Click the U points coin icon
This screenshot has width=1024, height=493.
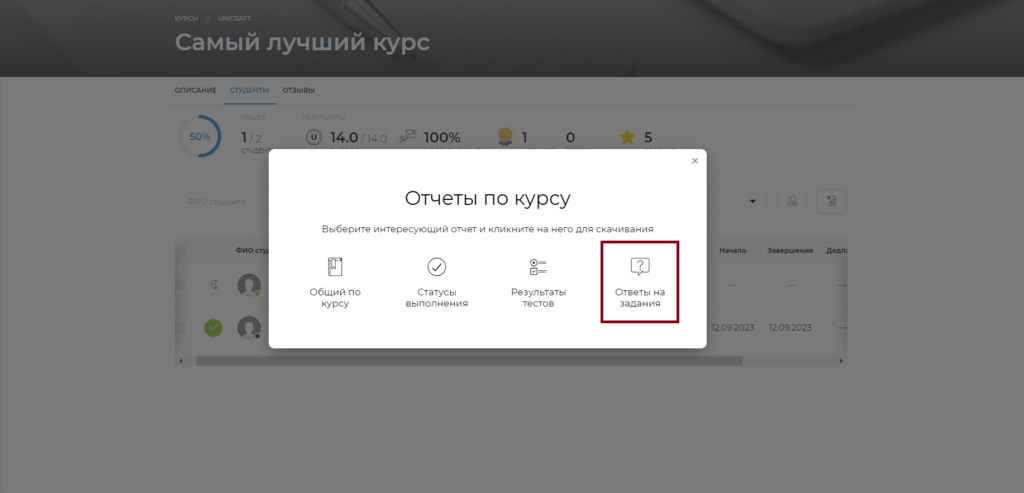point(313,138)
